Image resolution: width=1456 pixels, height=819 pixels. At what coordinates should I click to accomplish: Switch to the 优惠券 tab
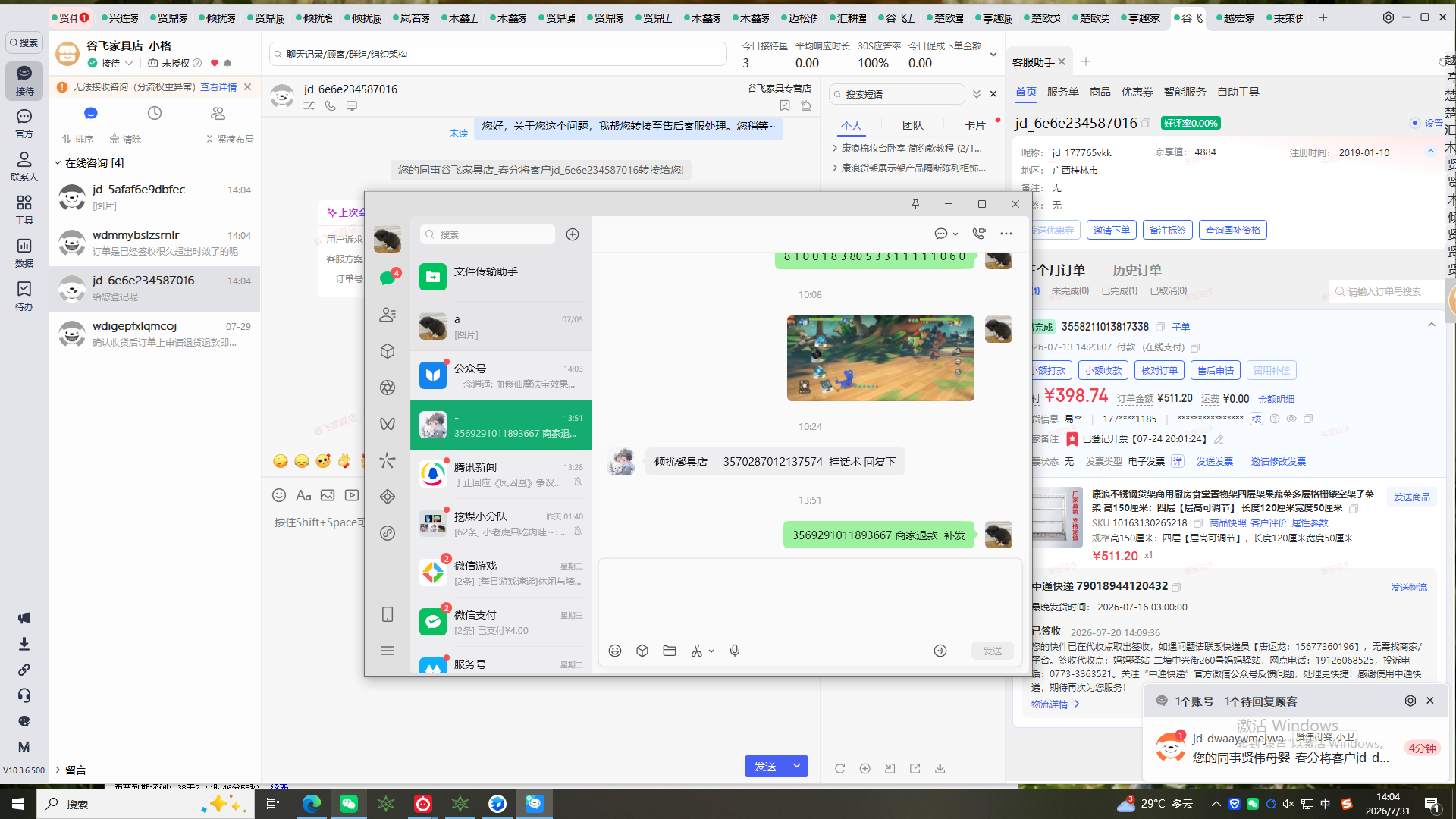pos(1137,92)
